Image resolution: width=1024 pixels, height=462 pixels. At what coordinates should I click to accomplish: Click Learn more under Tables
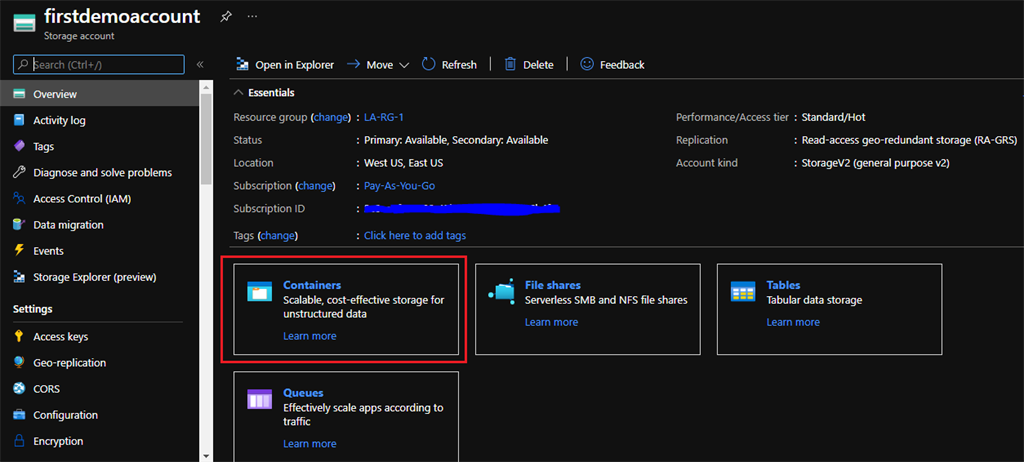[793, 322]
